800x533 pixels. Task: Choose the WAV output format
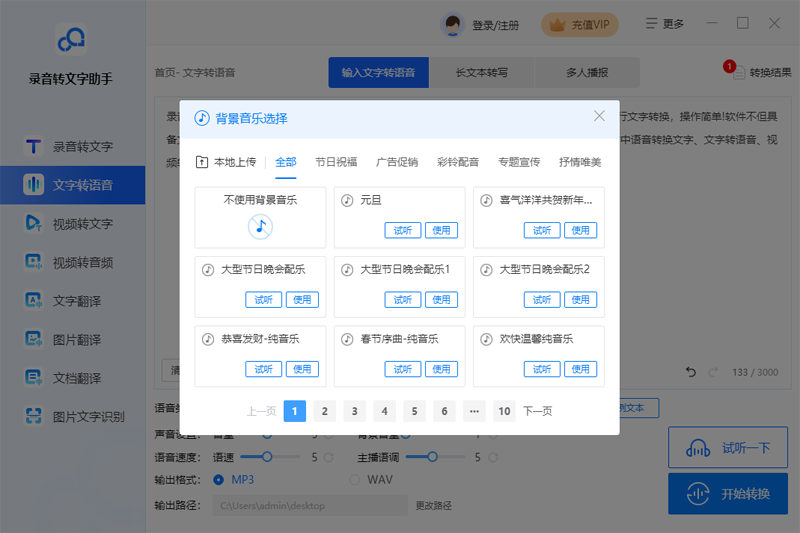point(355,480)
